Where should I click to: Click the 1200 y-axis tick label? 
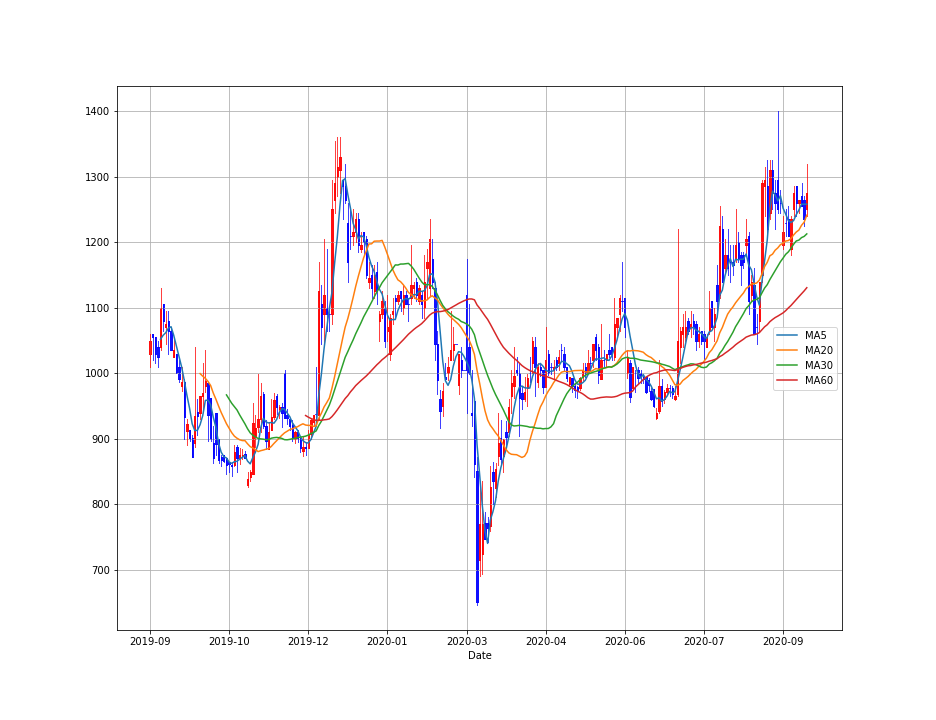coord(97,242)
